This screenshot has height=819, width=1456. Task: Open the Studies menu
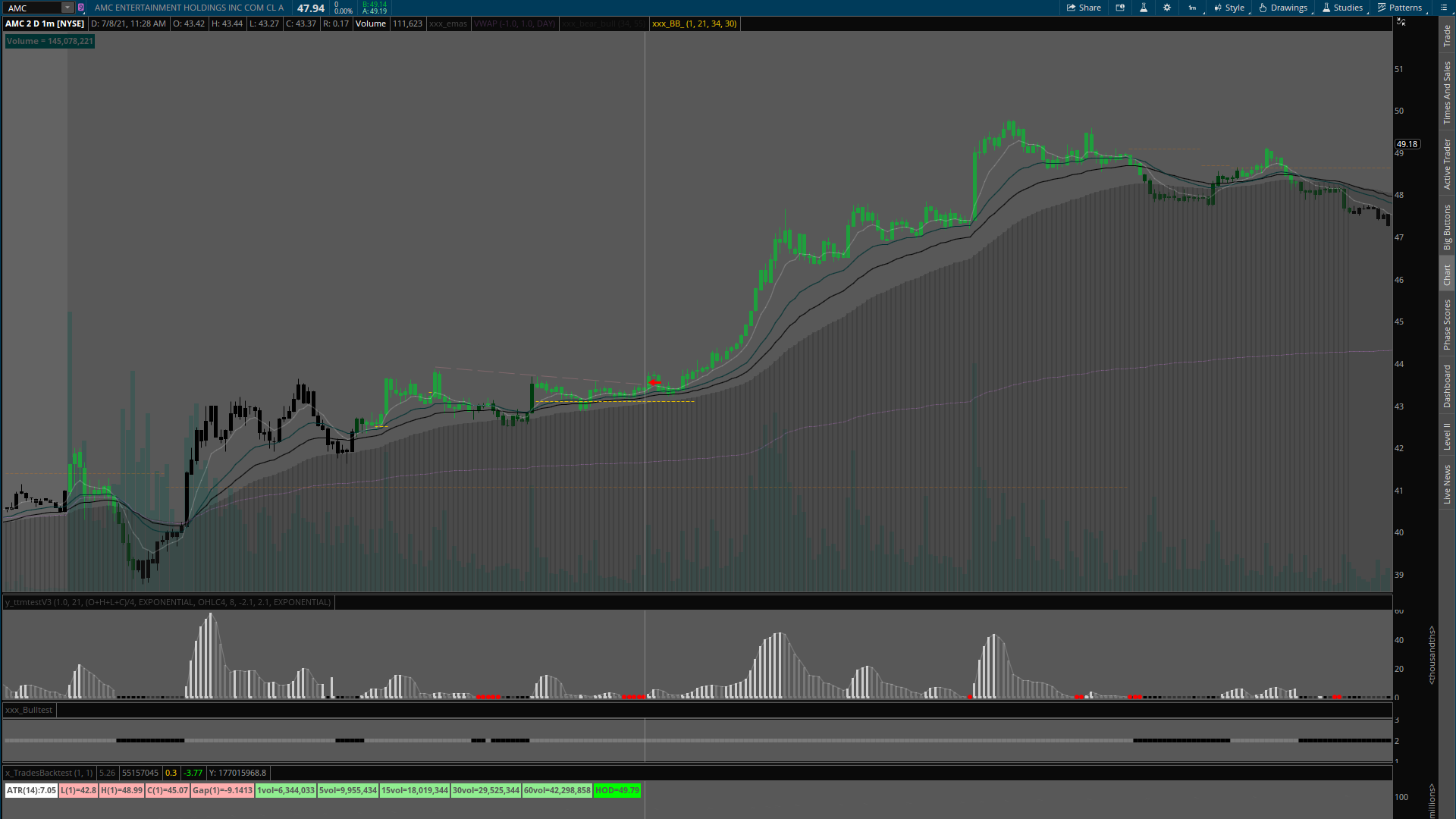click(x=1342, y=8)
